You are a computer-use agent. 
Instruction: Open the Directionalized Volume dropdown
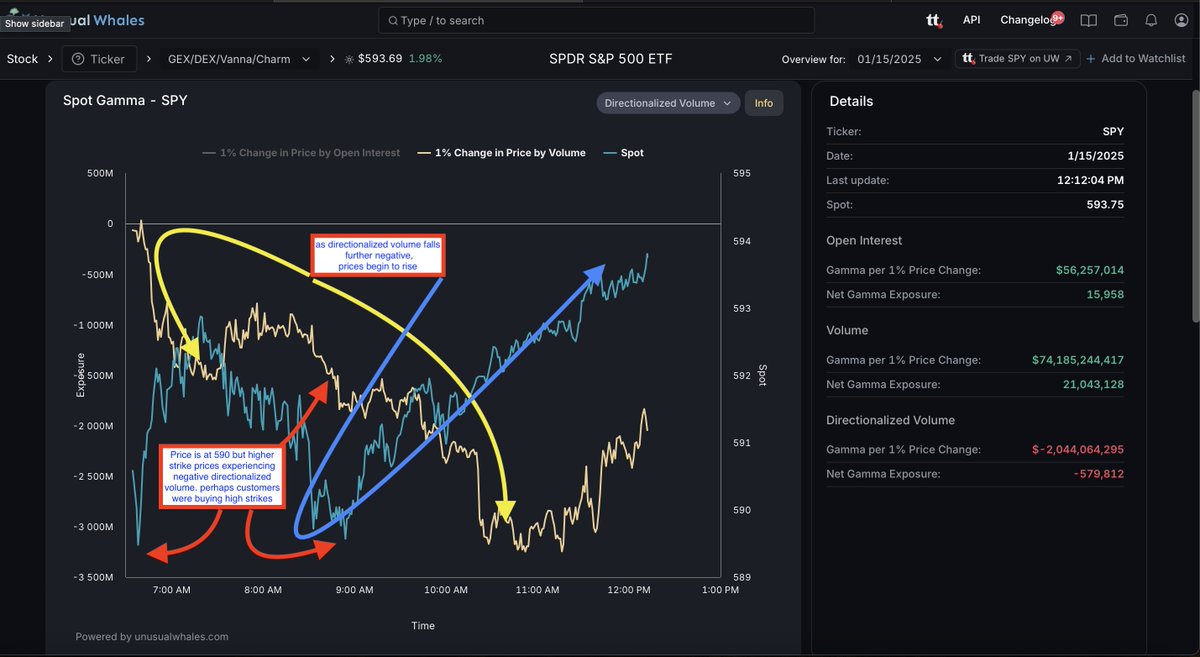pos(668,103)
